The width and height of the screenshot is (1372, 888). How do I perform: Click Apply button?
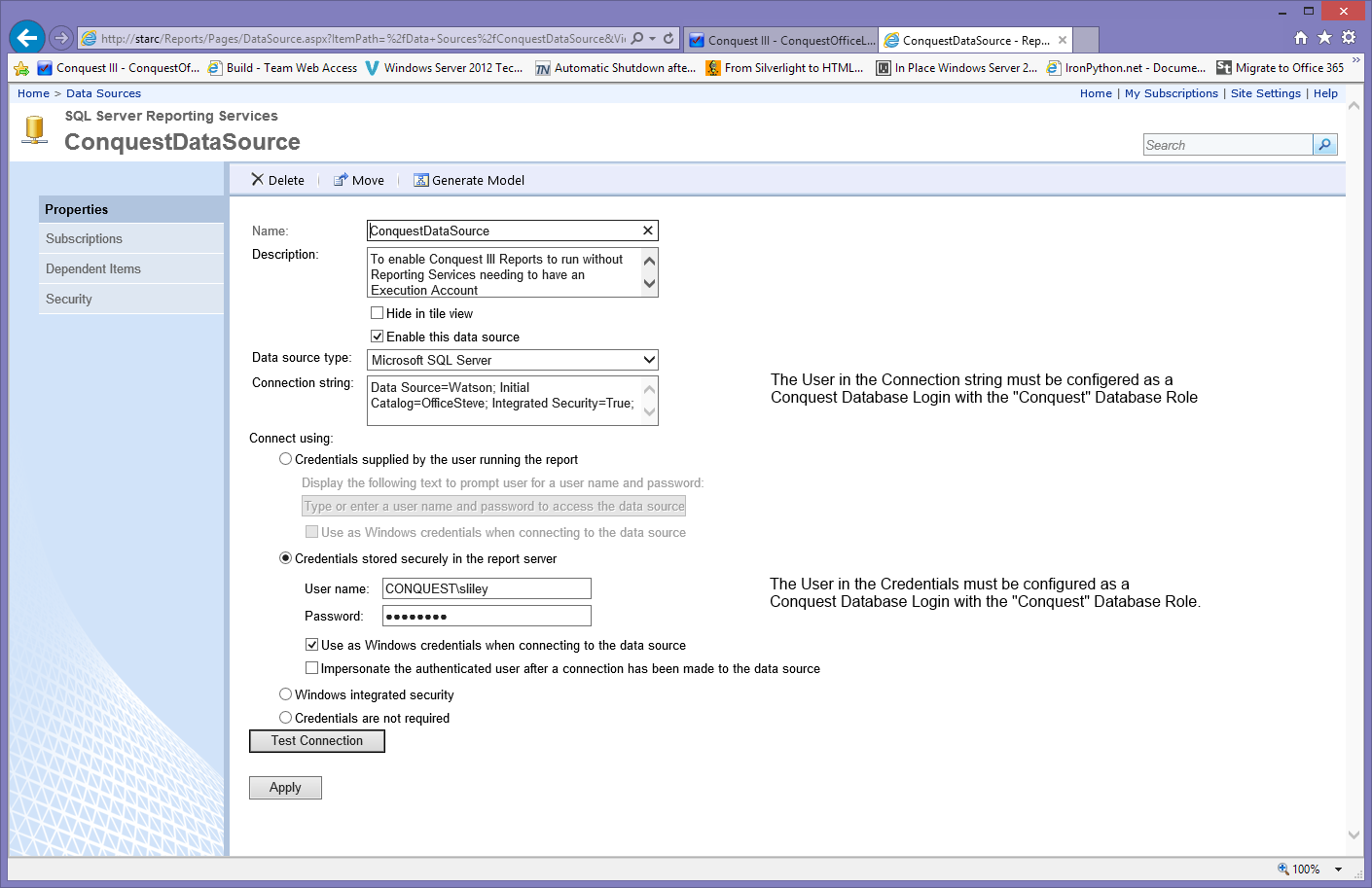(285, 788)
